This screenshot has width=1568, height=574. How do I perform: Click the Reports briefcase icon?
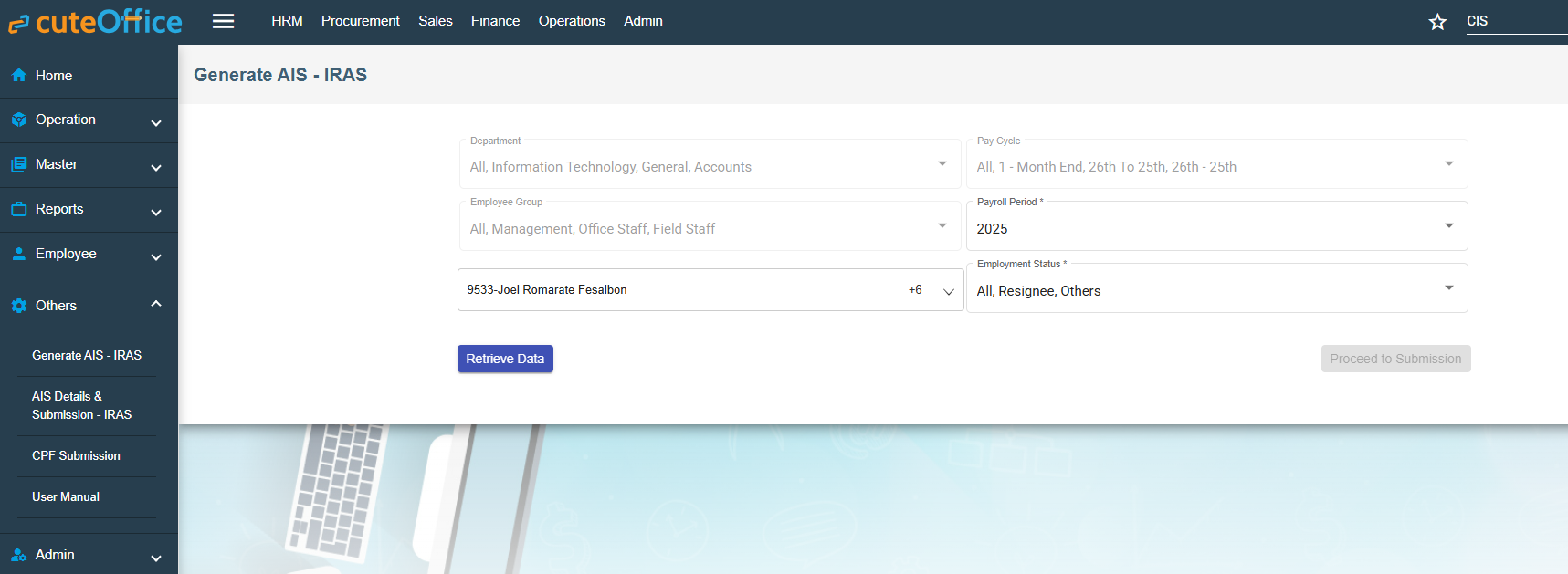point(18,209)
